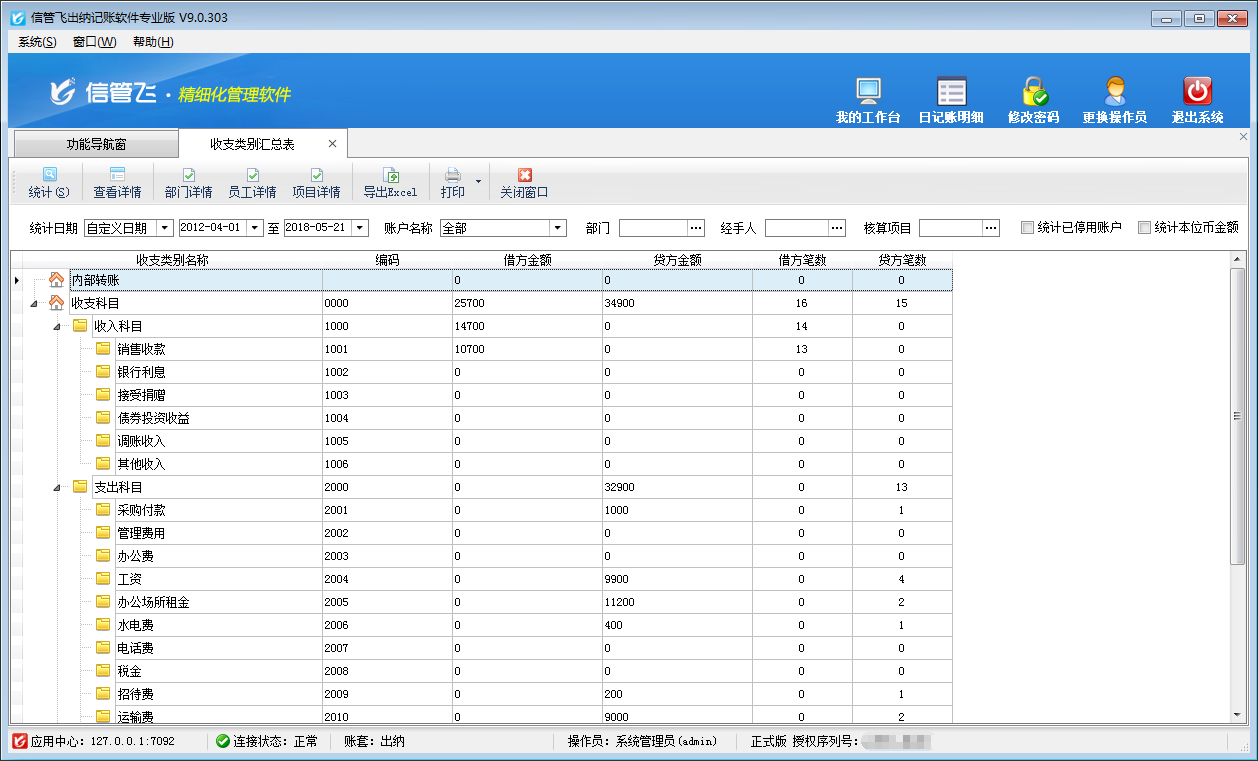1258x761 pixels.
Task: Click the vertical scrollbar down arrow
Action: pos(1238,715)
